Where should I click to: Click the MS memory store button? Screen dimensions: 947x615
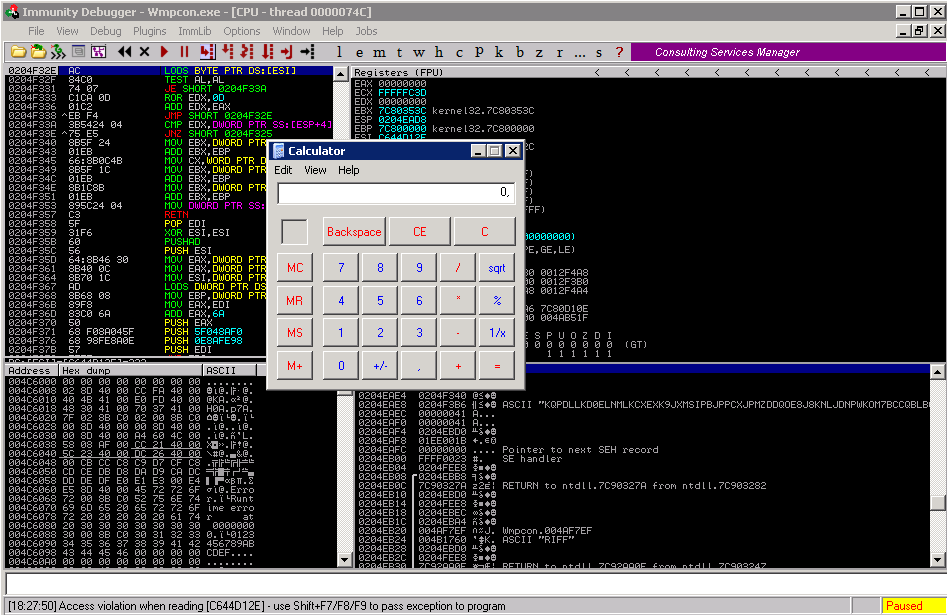(295, 333)
